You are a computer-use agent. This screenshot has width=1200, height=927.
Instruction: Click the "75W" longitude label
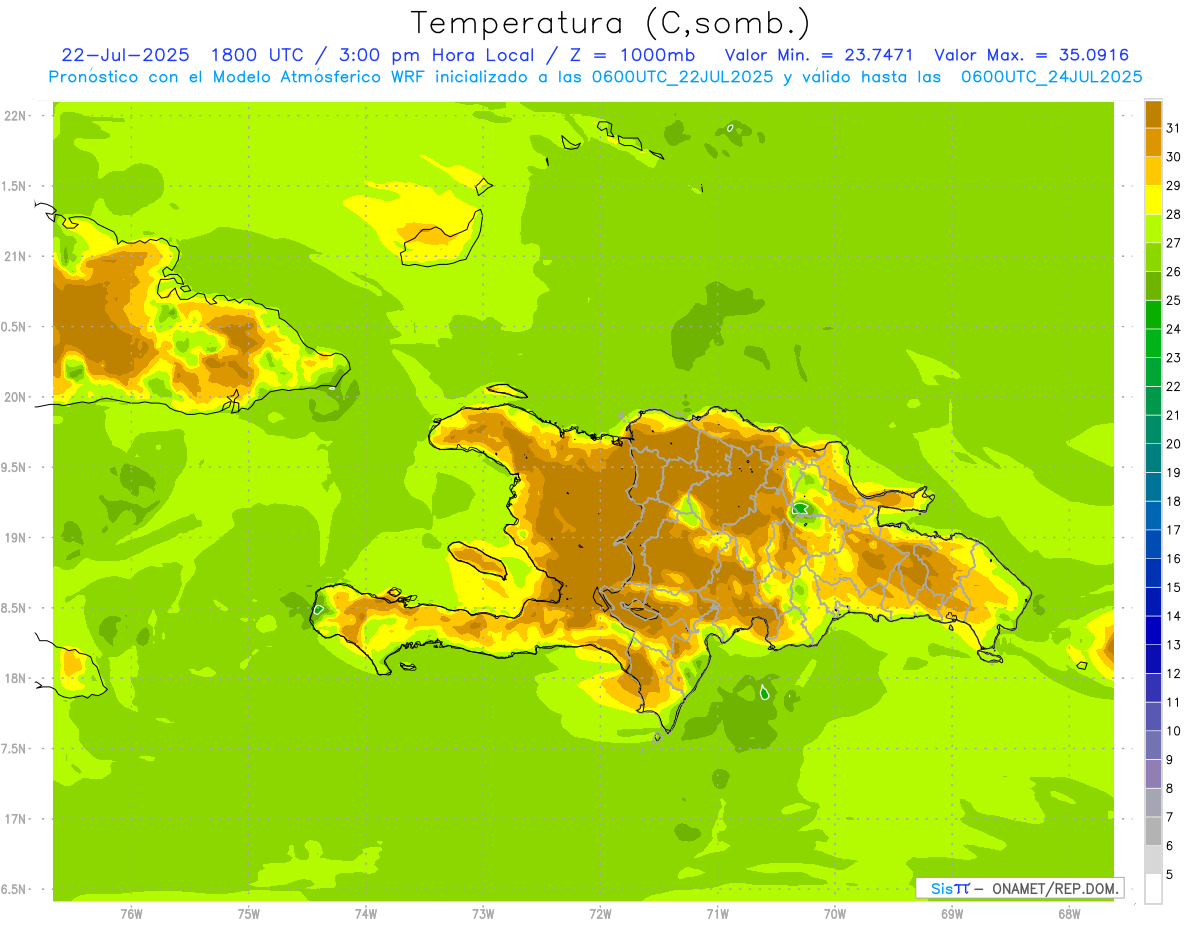coord(249,914)
